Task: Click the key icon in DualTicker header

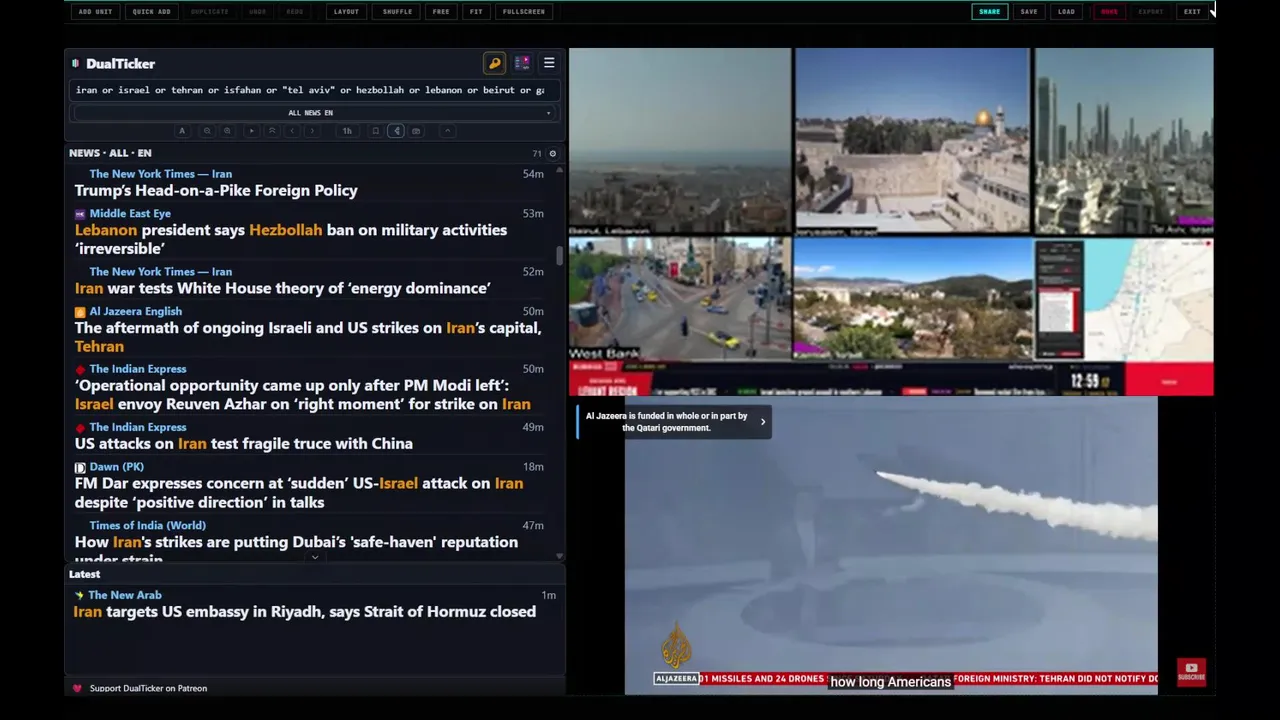Action: pos(494,63)
